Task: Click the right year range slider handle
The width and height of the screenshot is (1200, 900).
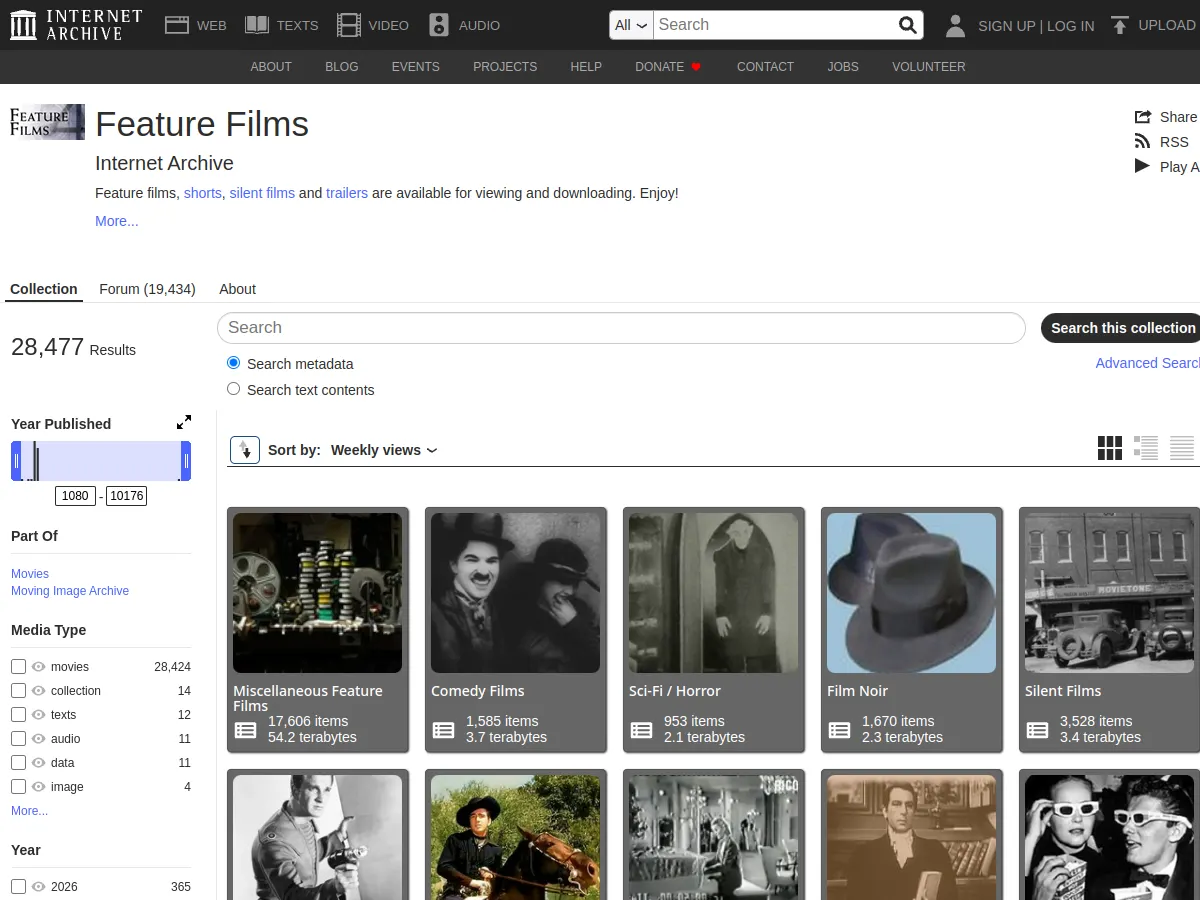Action: point(186,461)
